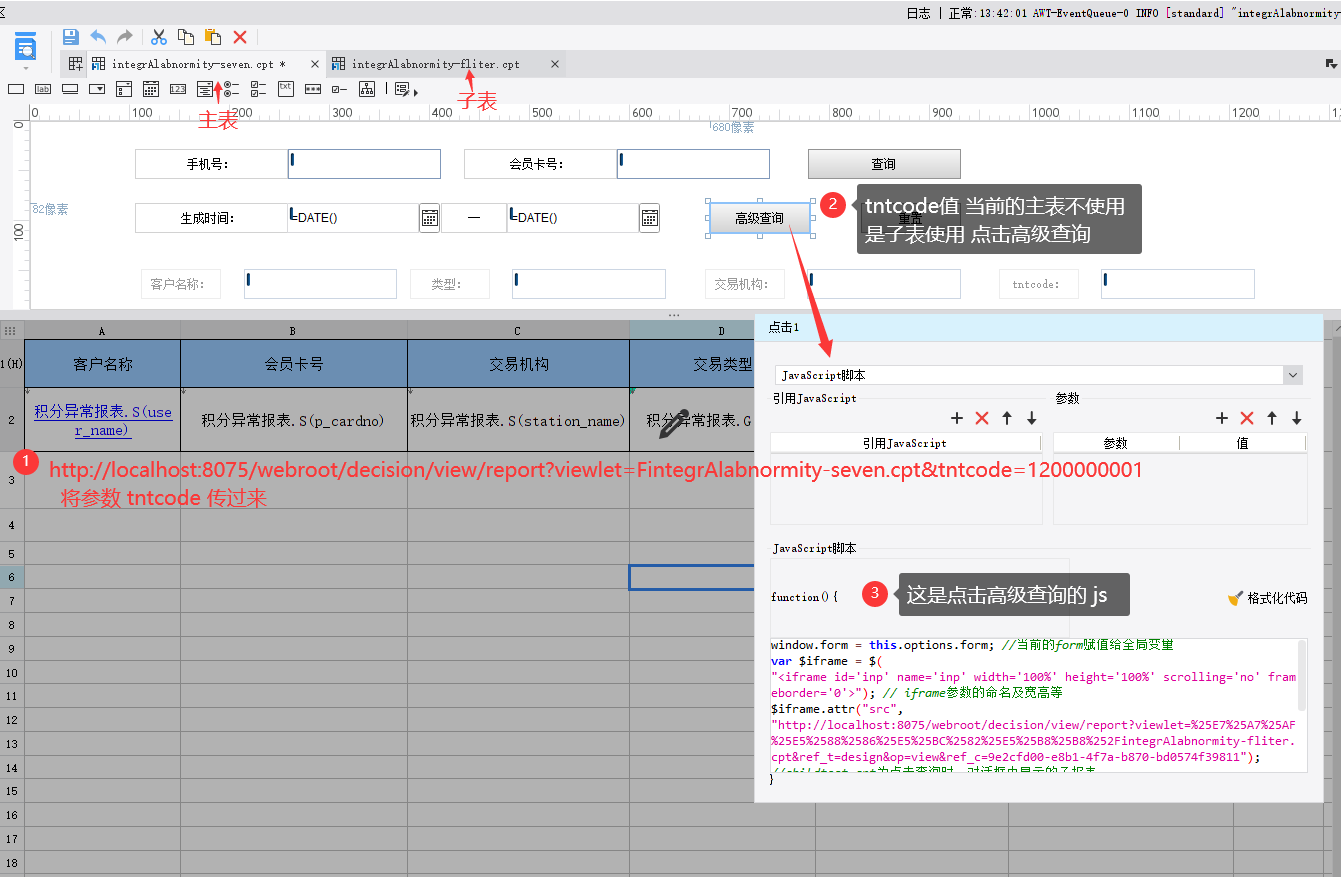Insert a checkbox group widget
Viewport: 1341px width, 877px height.
[259, 89]
